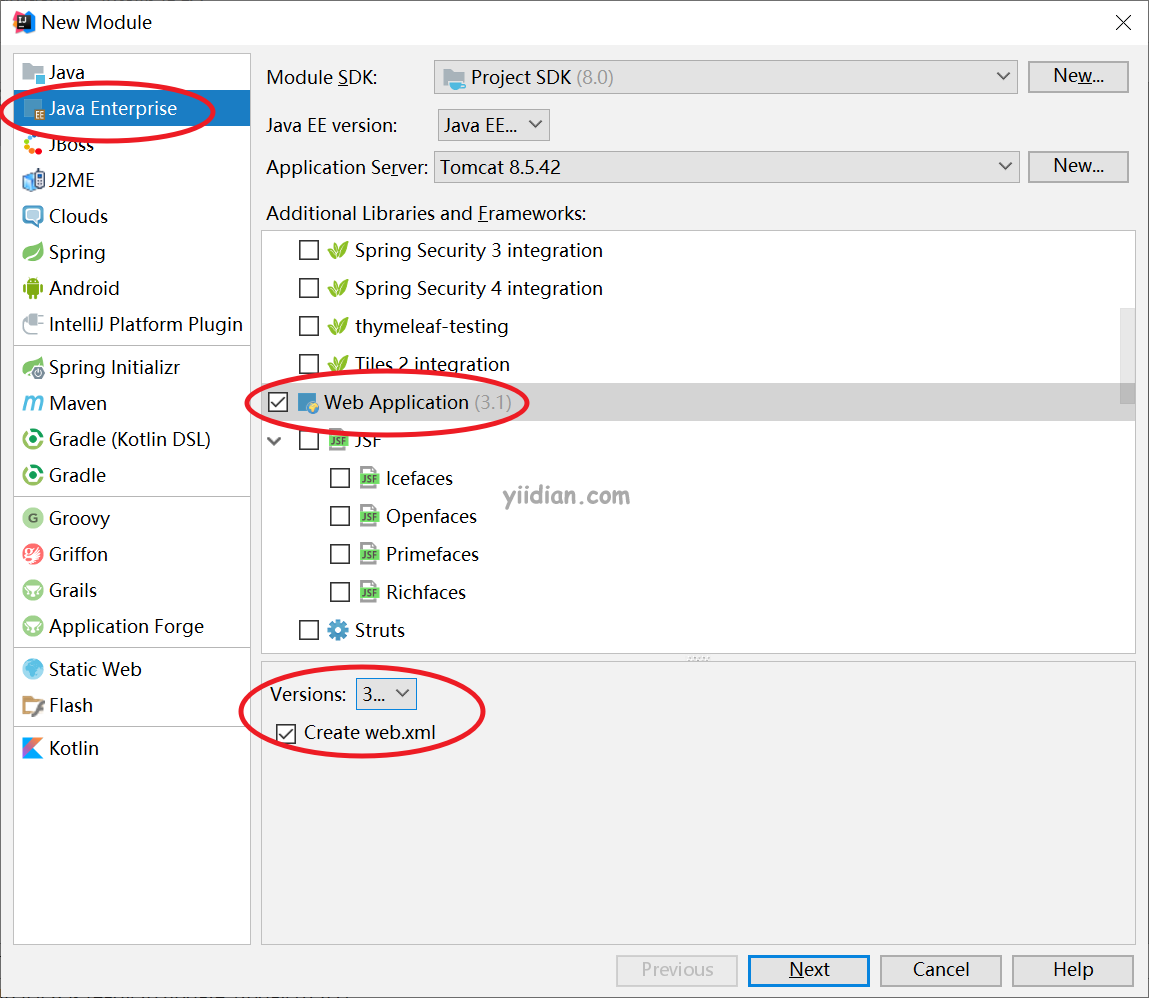Viewport: 1149px width, 998px height.
Task: Choose the Android robot icon
Action: click(33, 288)
